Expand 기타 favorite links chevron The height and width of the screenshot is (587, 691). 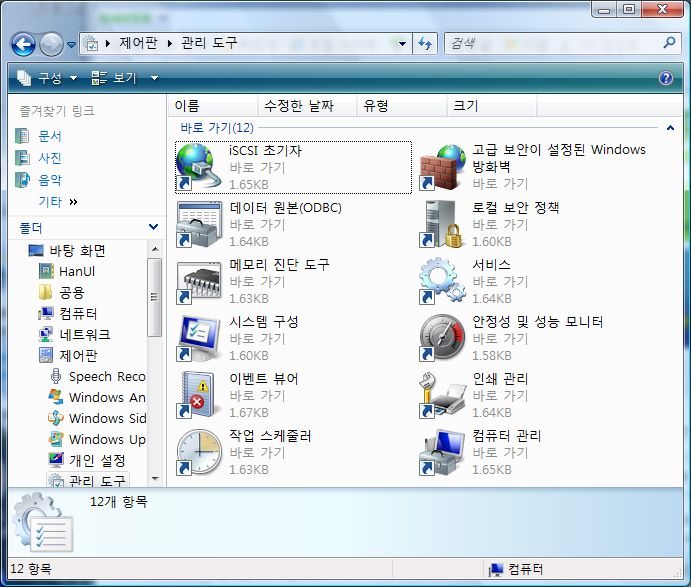pos(73,202)
